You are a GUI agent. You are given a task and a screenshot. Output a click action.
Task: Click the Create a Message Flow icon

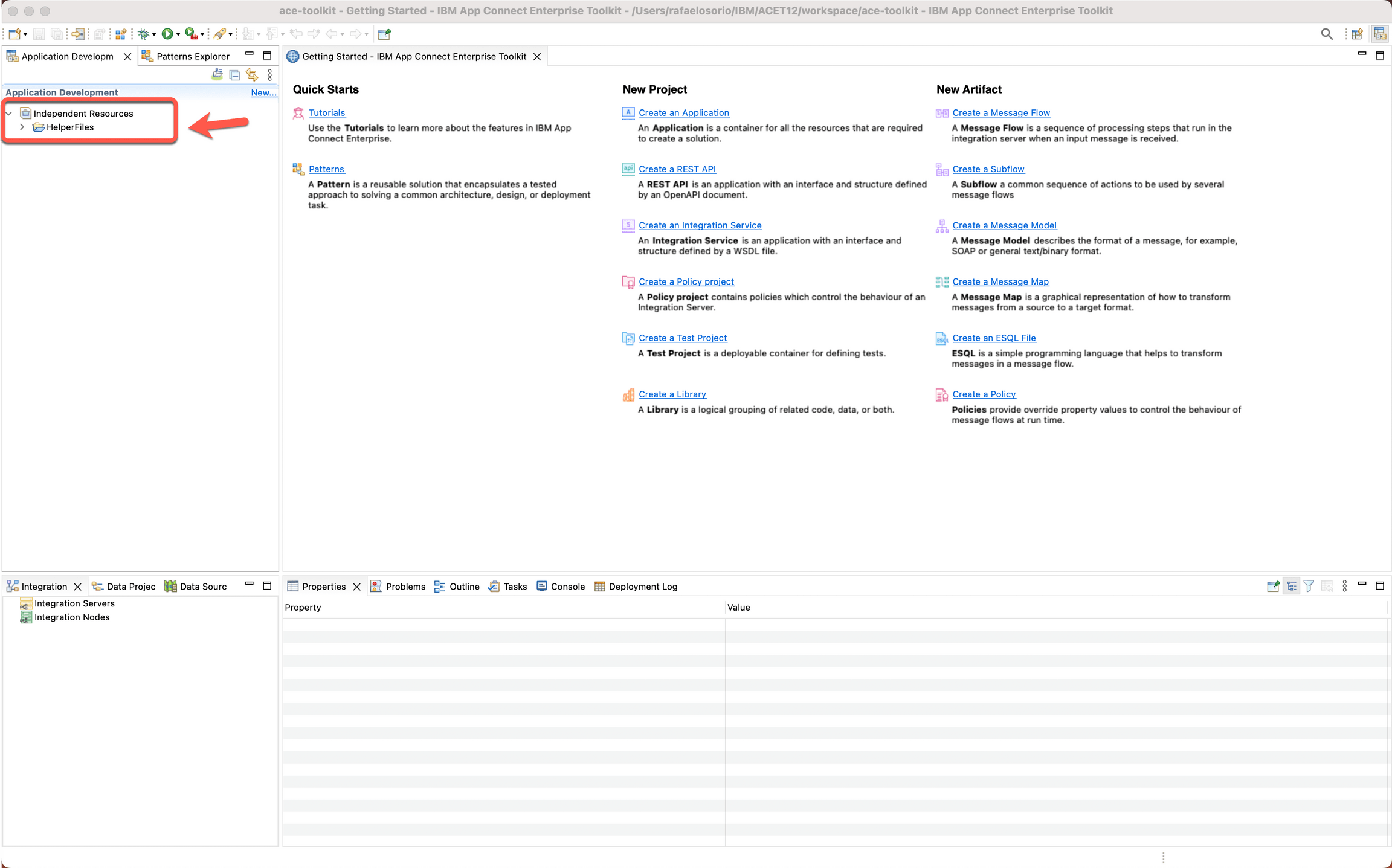941,113
